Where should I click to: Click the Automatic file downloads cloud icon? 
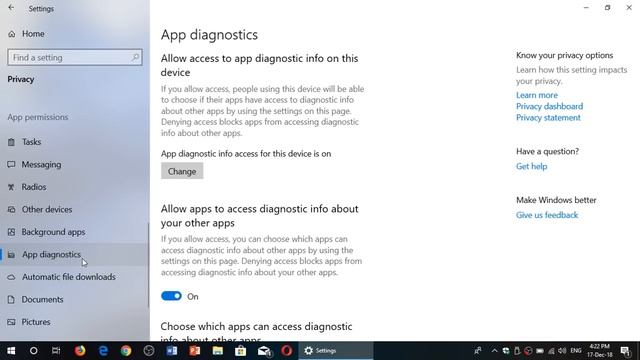tap(11, 277)
